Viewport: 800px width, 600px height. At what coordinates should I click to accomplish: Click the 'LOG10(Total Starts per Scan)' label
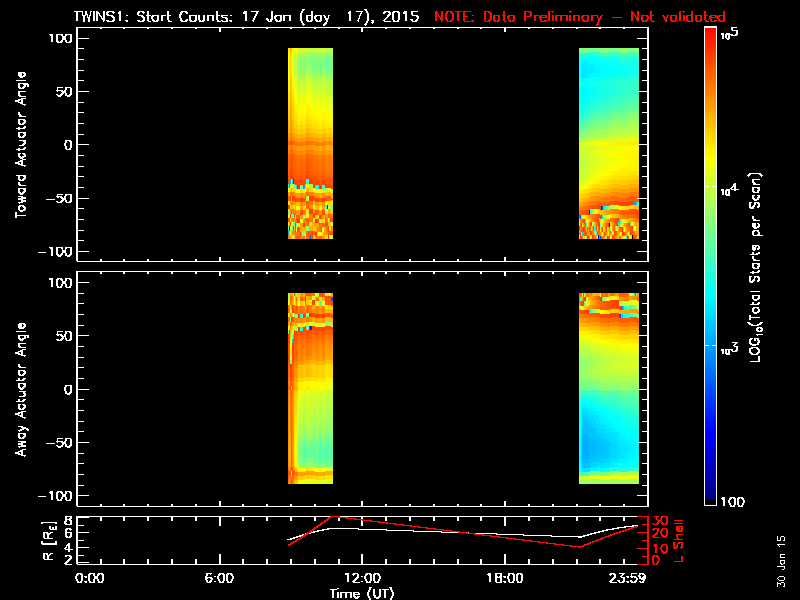[755, 267]
